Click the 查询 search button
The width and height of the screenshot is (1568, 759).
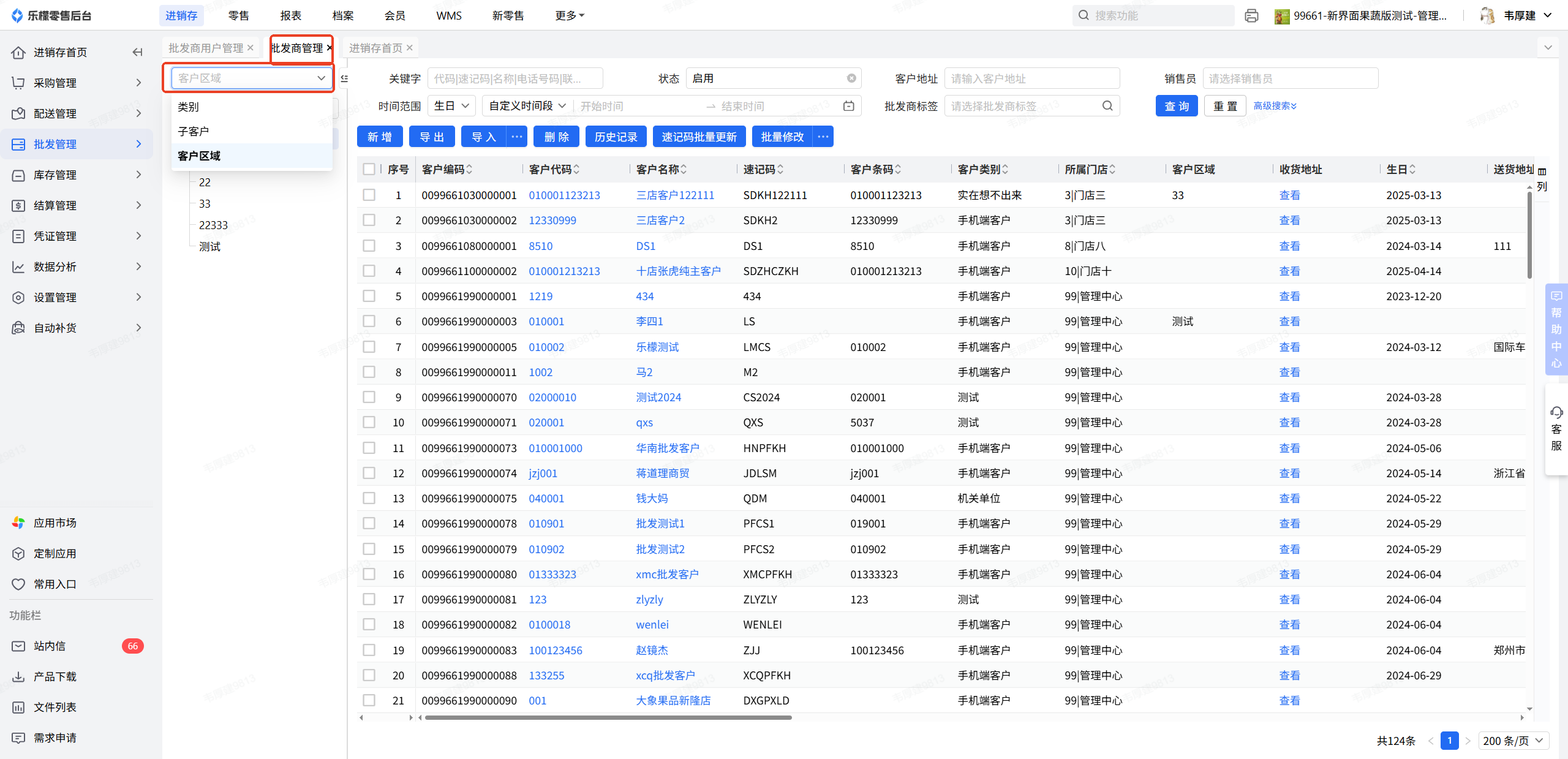[x=1176, y=106]
